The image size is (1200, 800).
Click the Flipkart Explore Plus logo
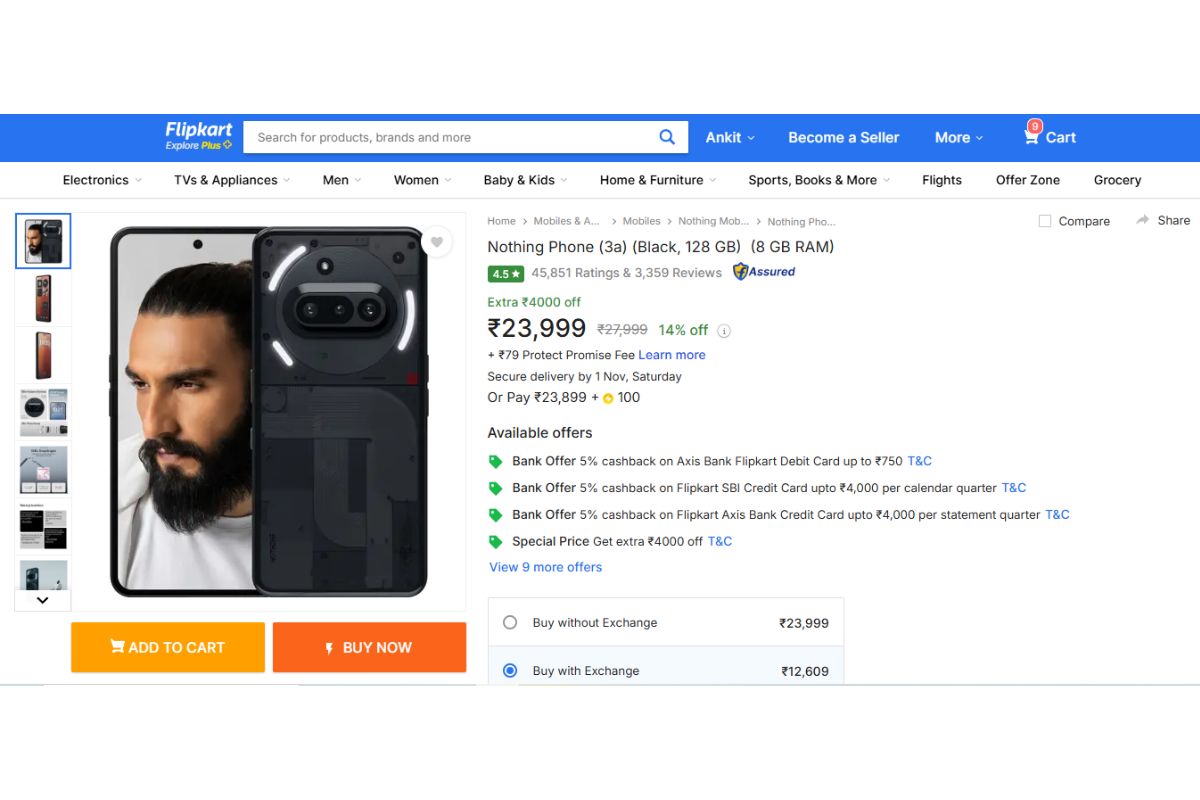coord(199,136)
